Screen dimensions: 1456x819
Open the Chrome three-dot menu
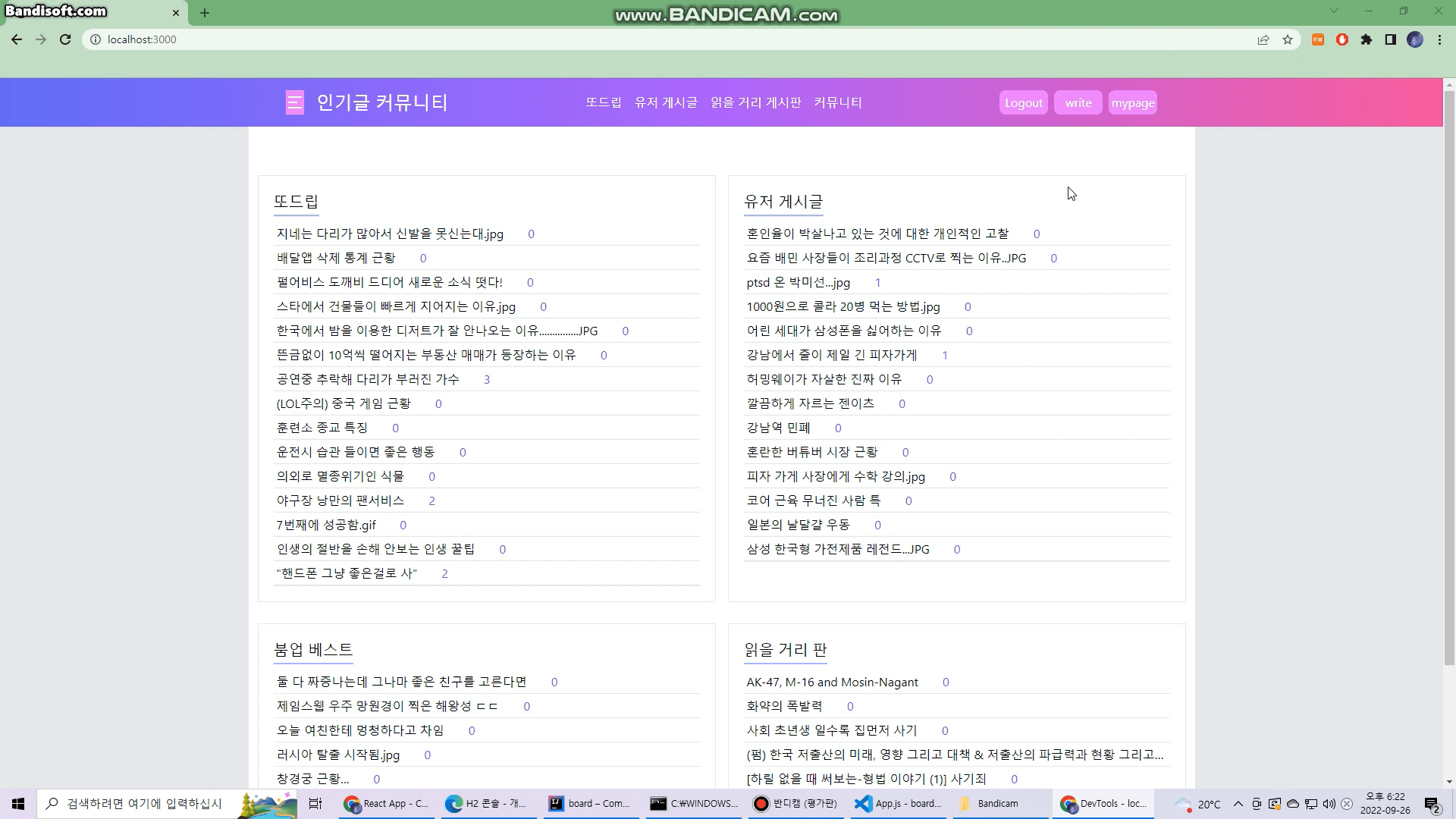1439,39
